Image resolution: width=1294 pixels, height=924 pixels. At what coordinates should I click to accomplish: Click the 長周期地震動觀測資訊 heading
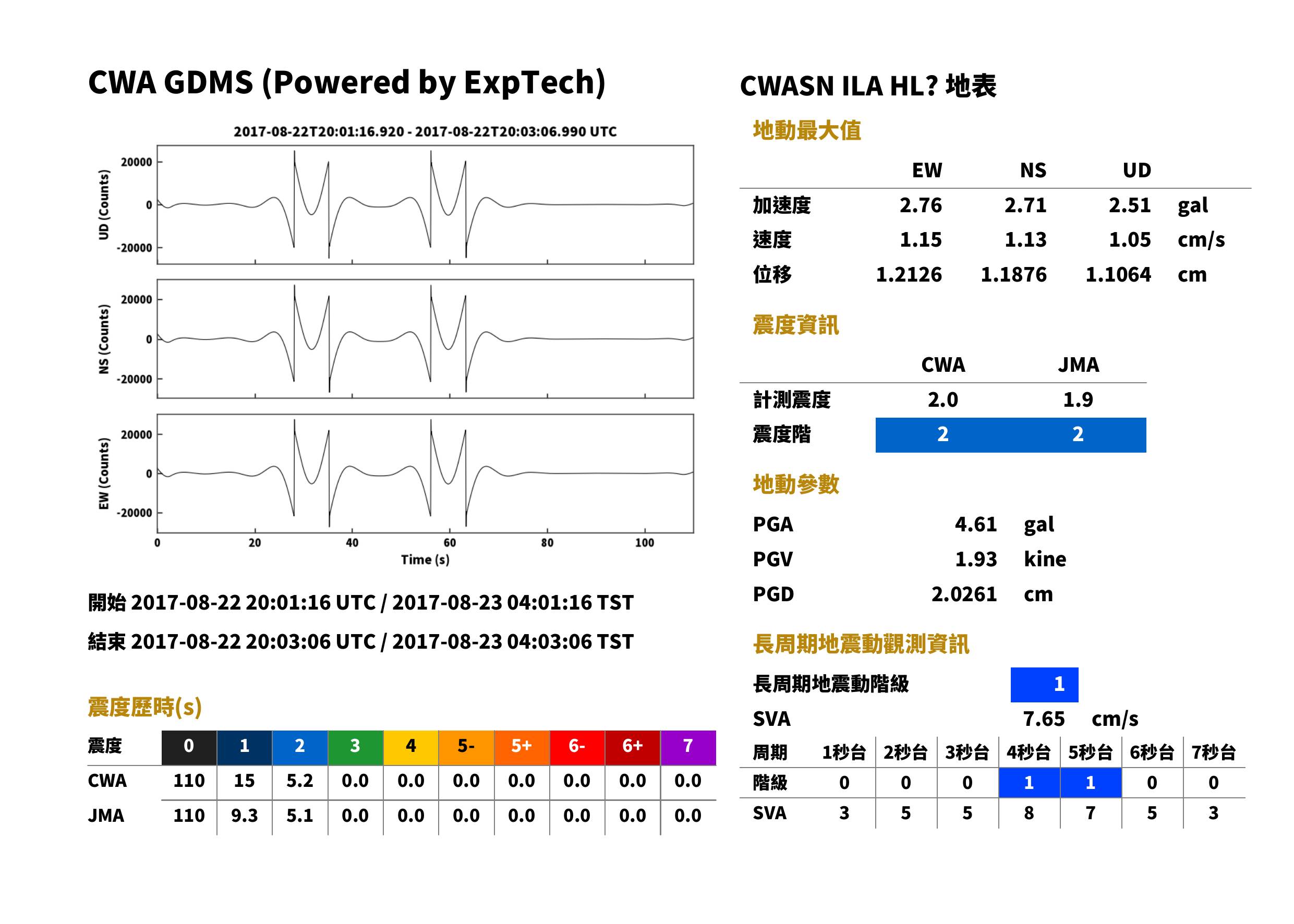[861, 643]
